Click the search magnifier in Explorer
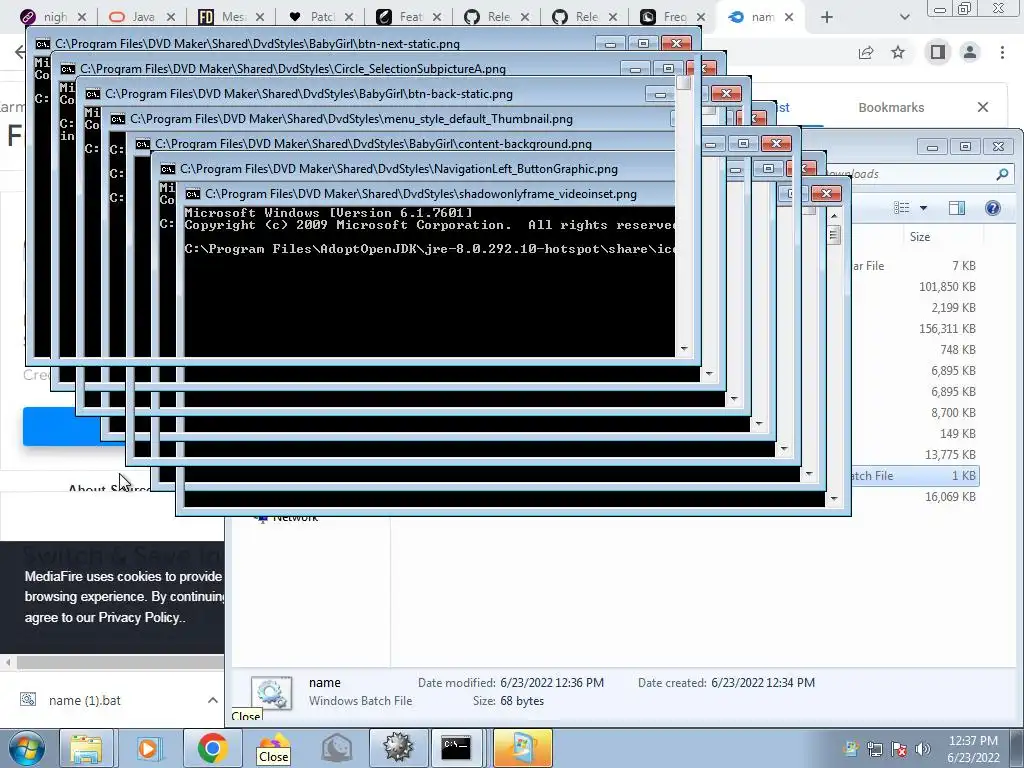 coord(1002,174)
